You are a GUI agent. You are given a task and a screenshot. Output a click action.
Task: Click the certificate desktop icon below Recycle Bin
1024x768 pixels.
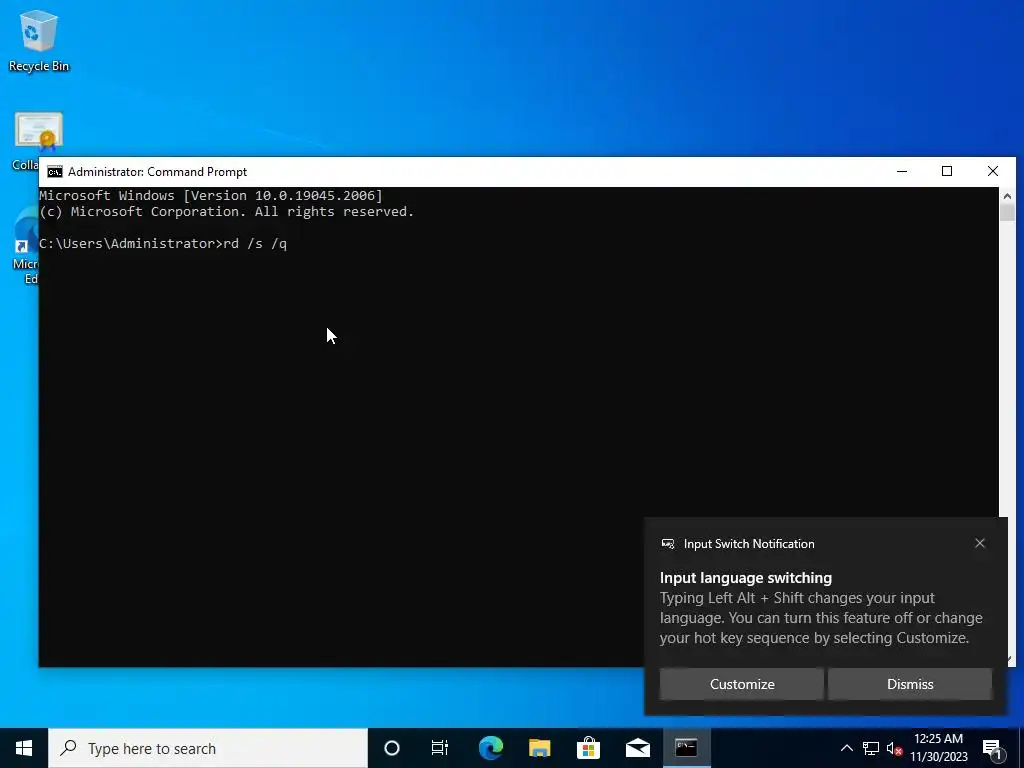tap(39, 132)
